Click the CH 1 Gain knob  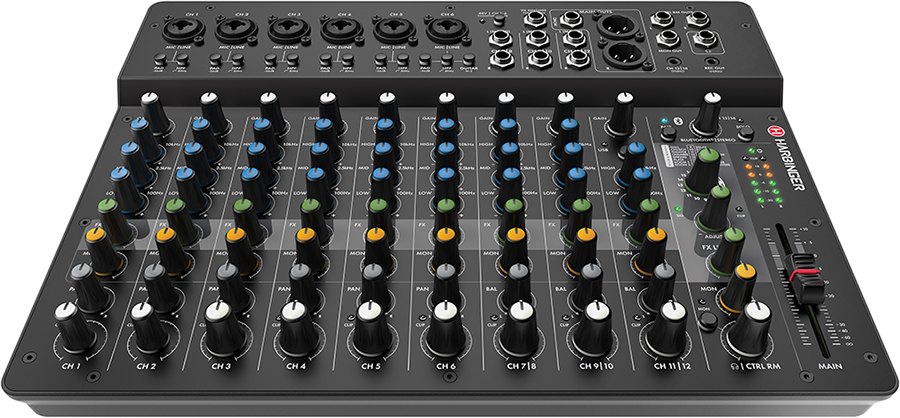click(155, 113)
